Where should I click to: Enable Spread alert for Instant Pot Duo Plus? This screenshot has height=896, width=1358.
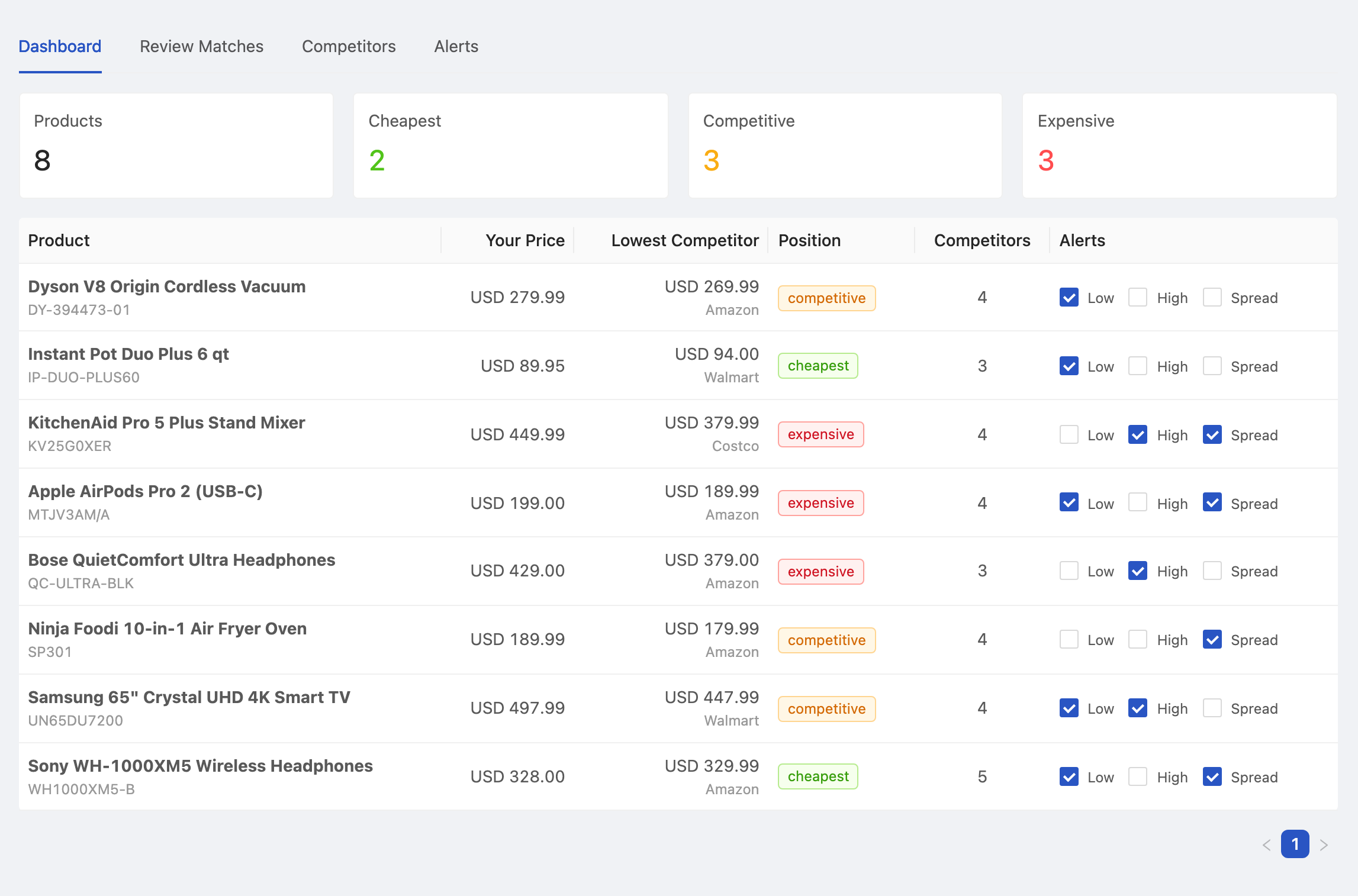(x=1212, y=366)
